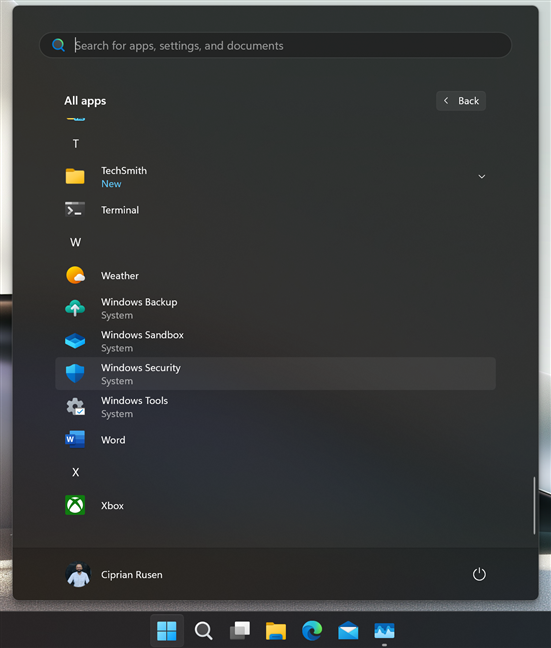
Task: Open the blue graph app on the taskbar
Action: pos(384,631)
